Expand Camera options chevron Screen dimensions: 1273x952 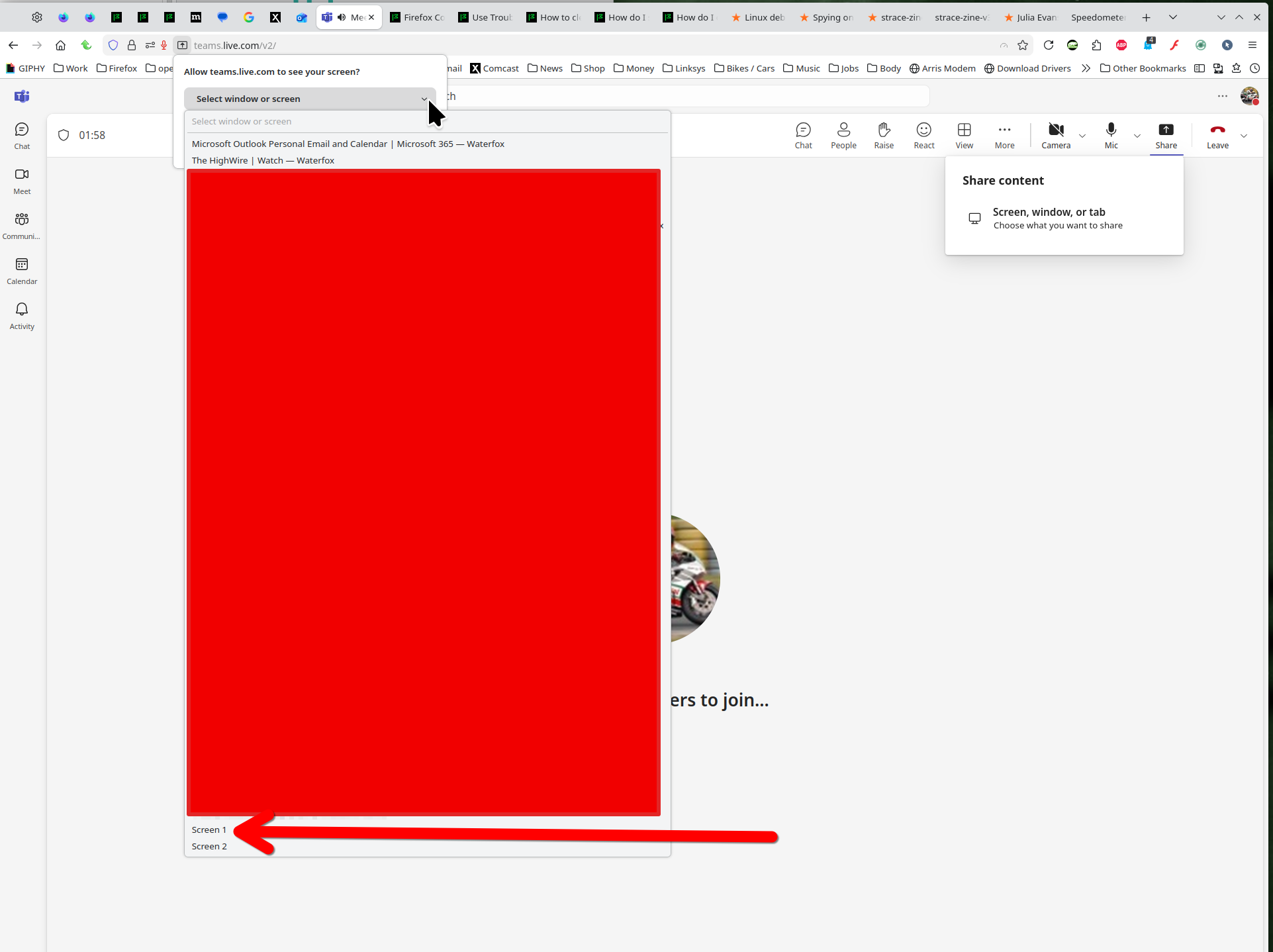point(1082,136)
